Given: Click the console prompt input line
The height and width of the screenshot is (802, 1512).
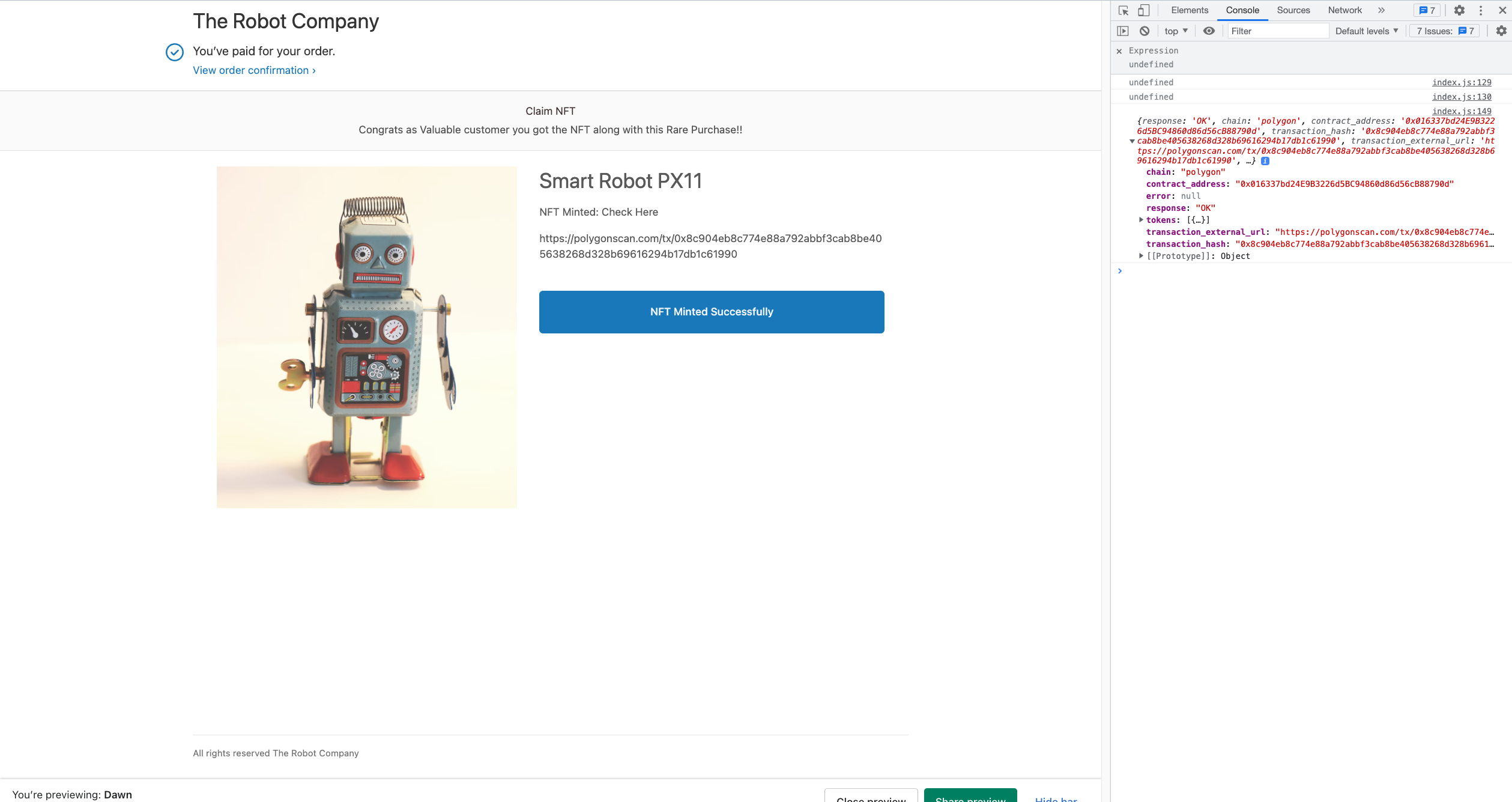Looking at the screenshot, I should click(1312, 271).
